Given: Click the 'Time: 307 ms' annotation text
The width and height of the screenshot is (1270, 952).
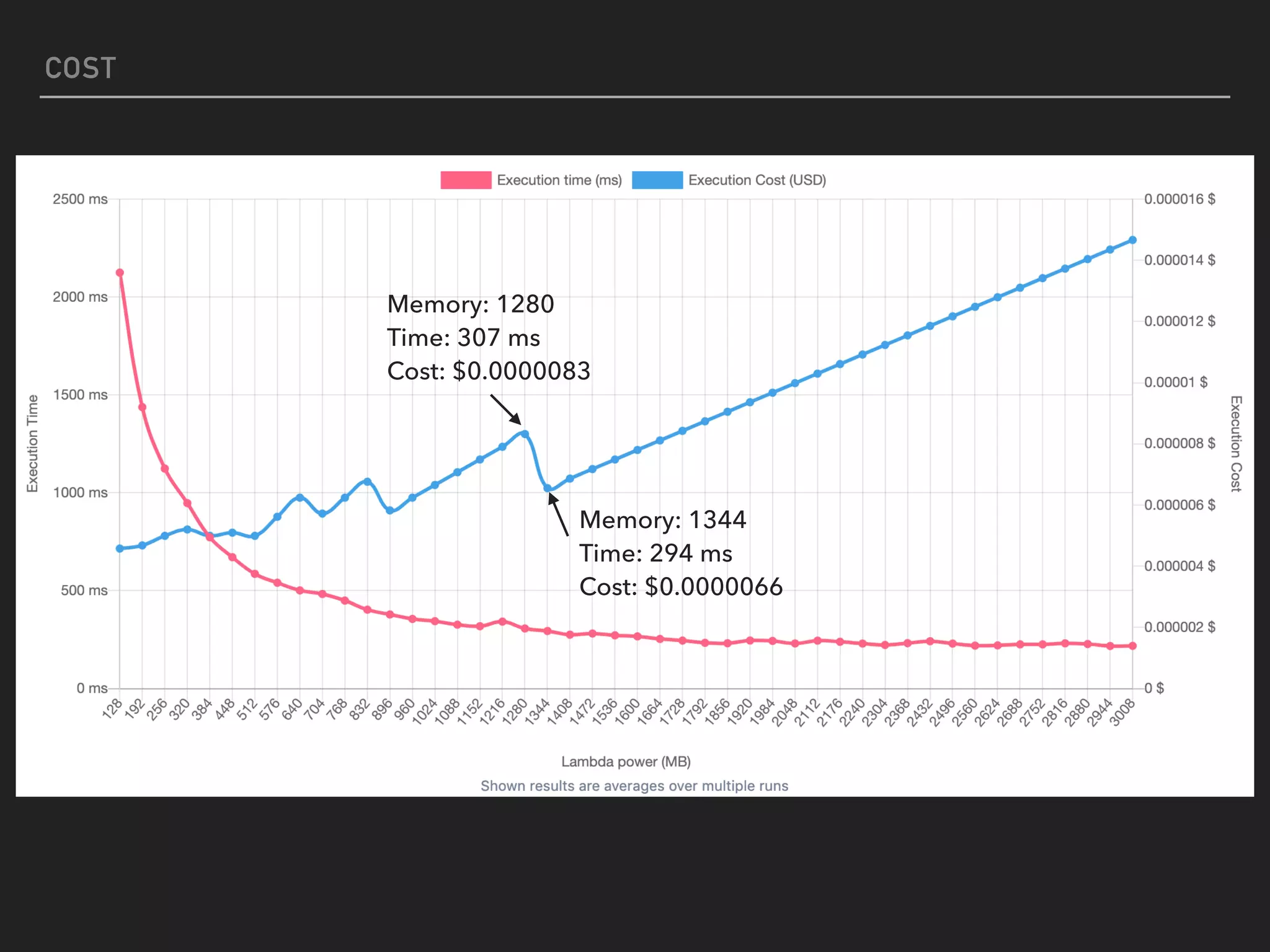Looking at the screenshot, I should 464,338.
